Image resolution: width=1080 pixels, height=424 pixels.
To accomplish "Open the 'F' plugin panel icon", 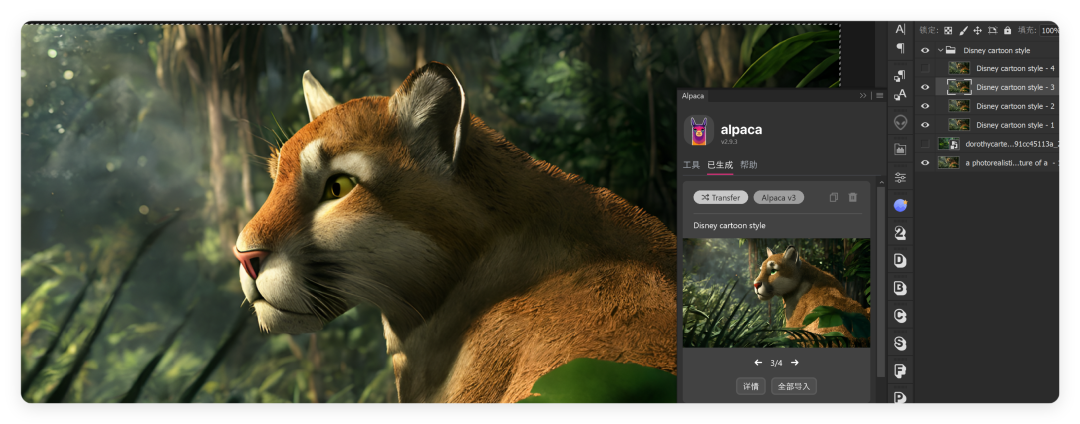I will (x=900, y=371).
